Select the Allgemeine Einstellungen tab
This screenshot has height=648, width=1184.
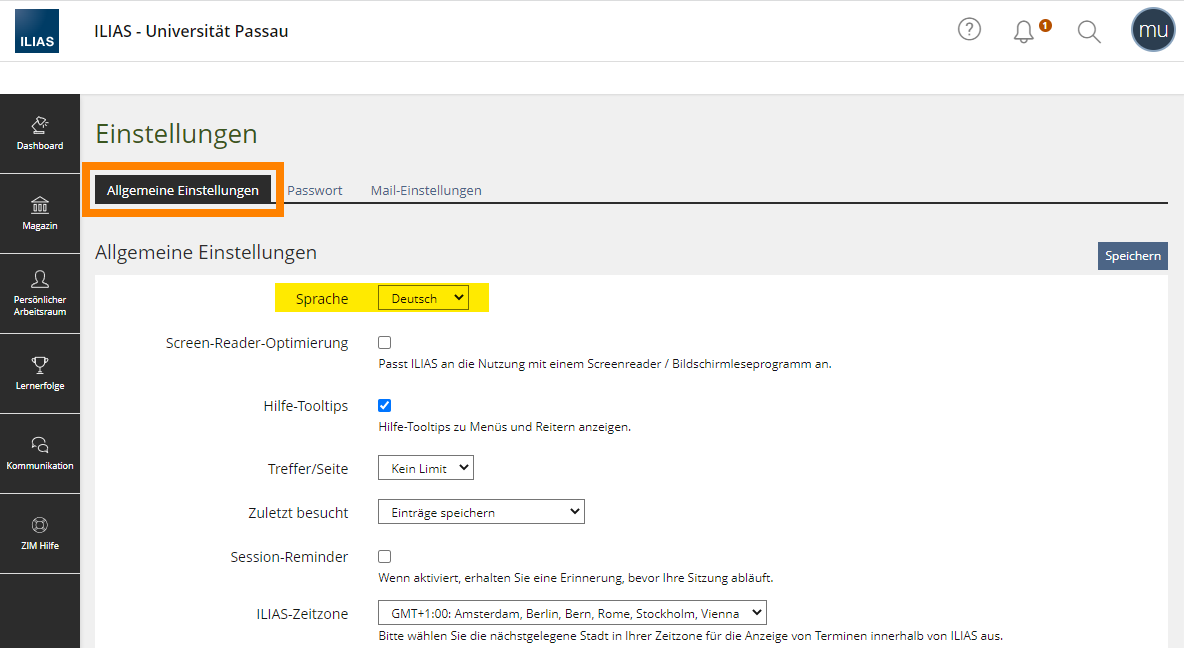(183, 190)
